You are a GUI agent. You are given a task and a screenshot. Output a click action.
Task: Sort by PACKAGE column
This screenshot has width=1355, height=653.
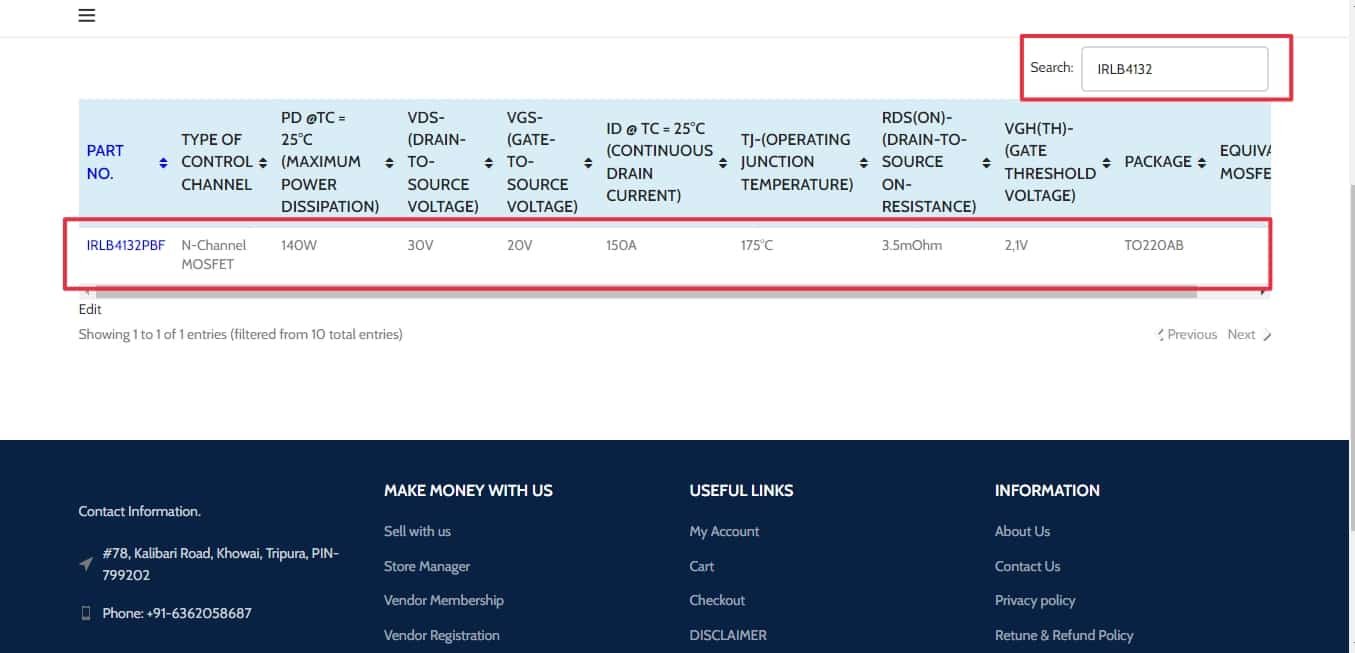[1201, 162]
